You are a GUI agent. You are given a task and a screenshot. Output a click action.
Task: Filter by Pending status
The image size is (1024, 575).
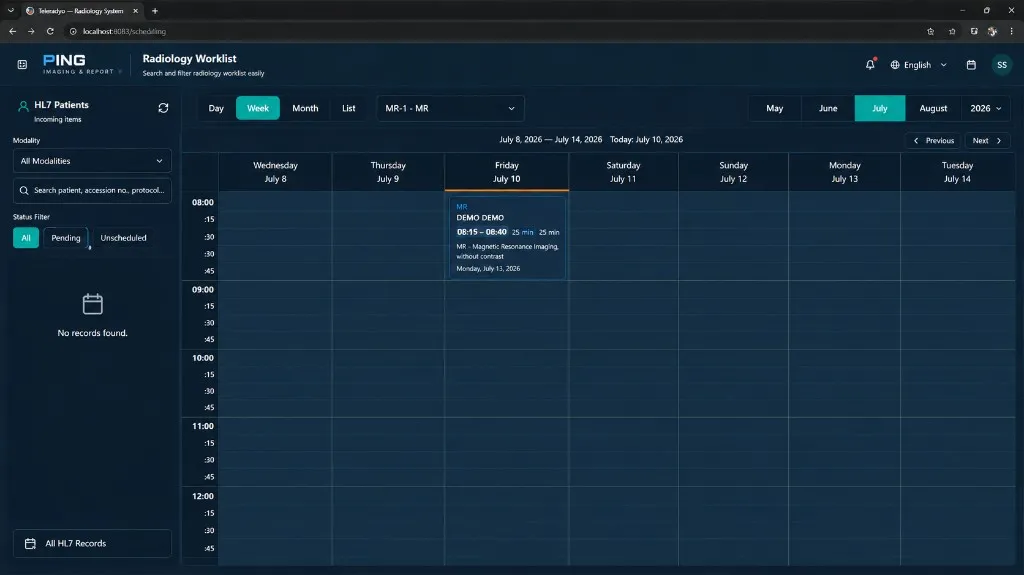pyautogui.click(x=66, y=238)
